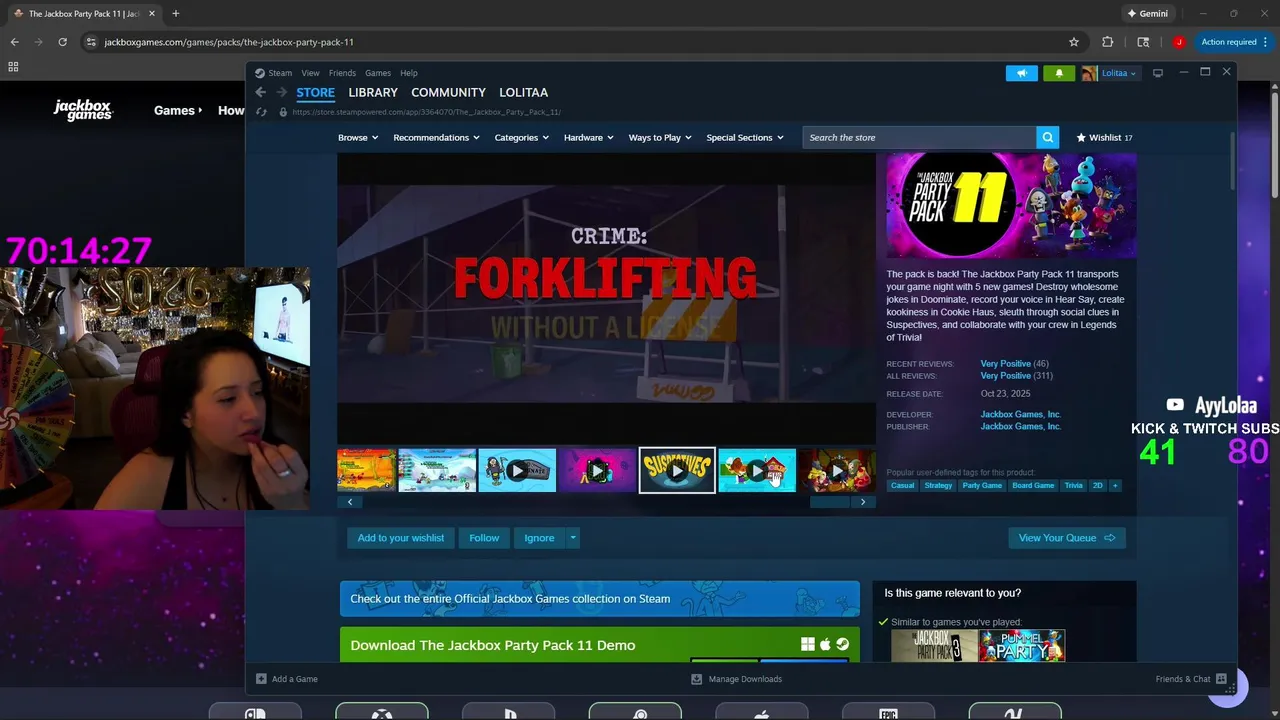Open Manage Downloads in Steam footer

coord(737,679)
